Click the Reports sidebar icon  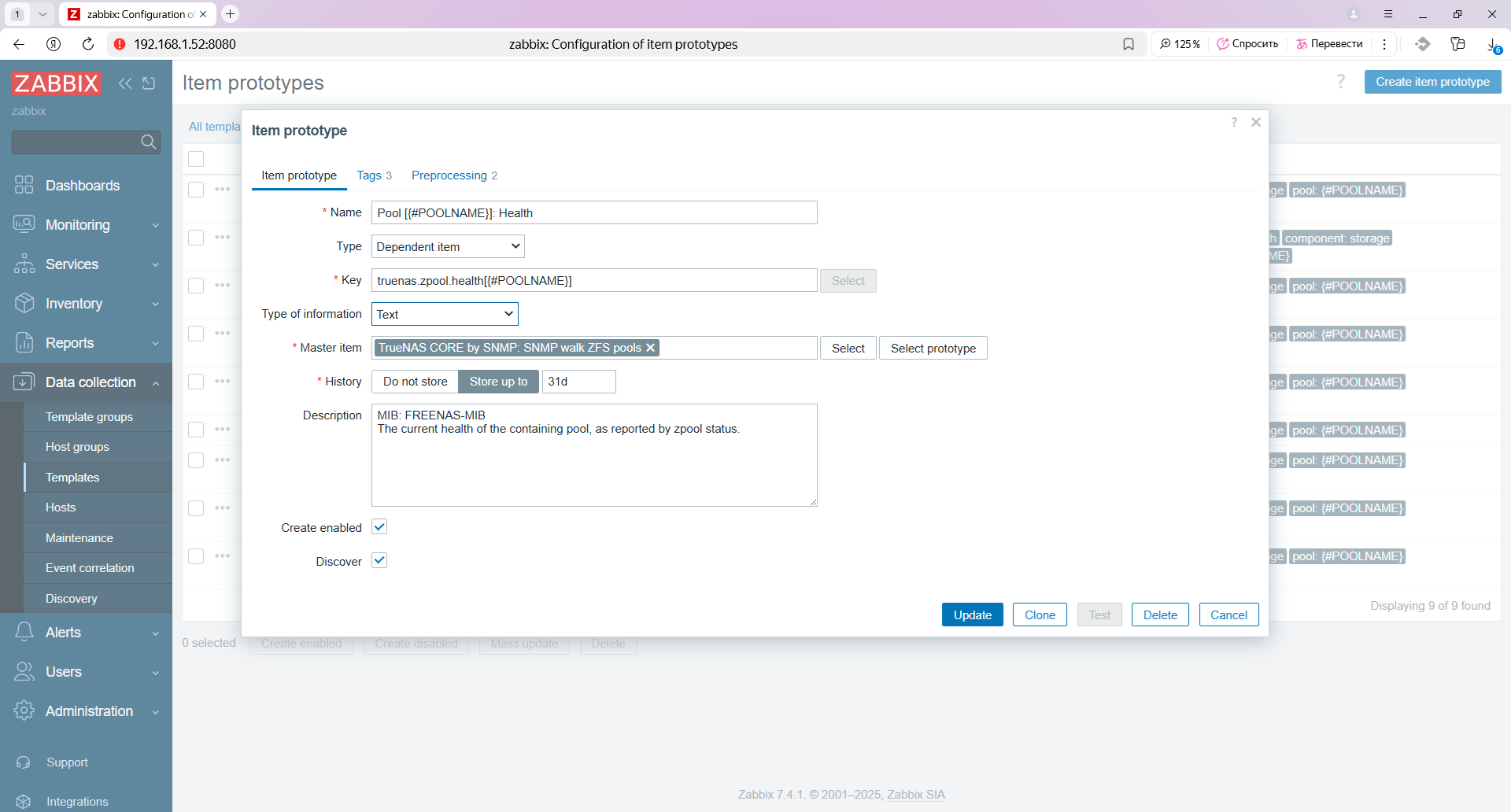pos(24,342)
